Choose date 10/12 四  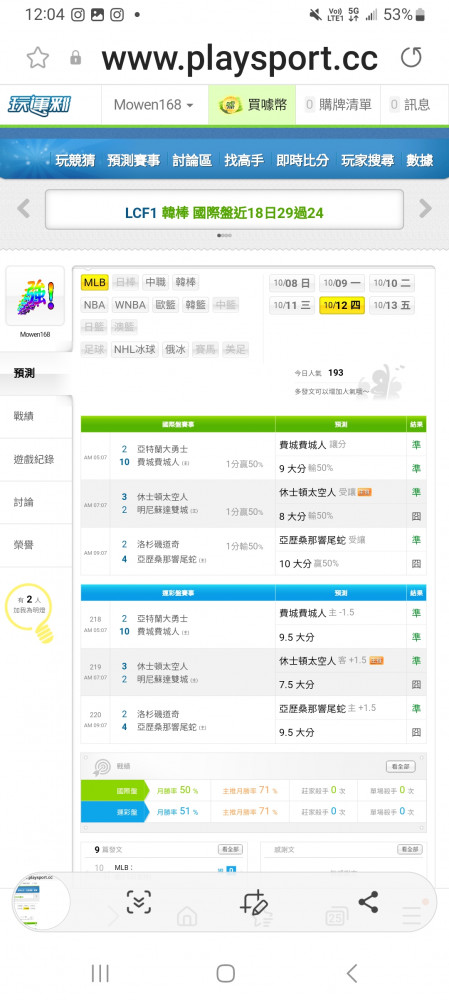point(342,305)
